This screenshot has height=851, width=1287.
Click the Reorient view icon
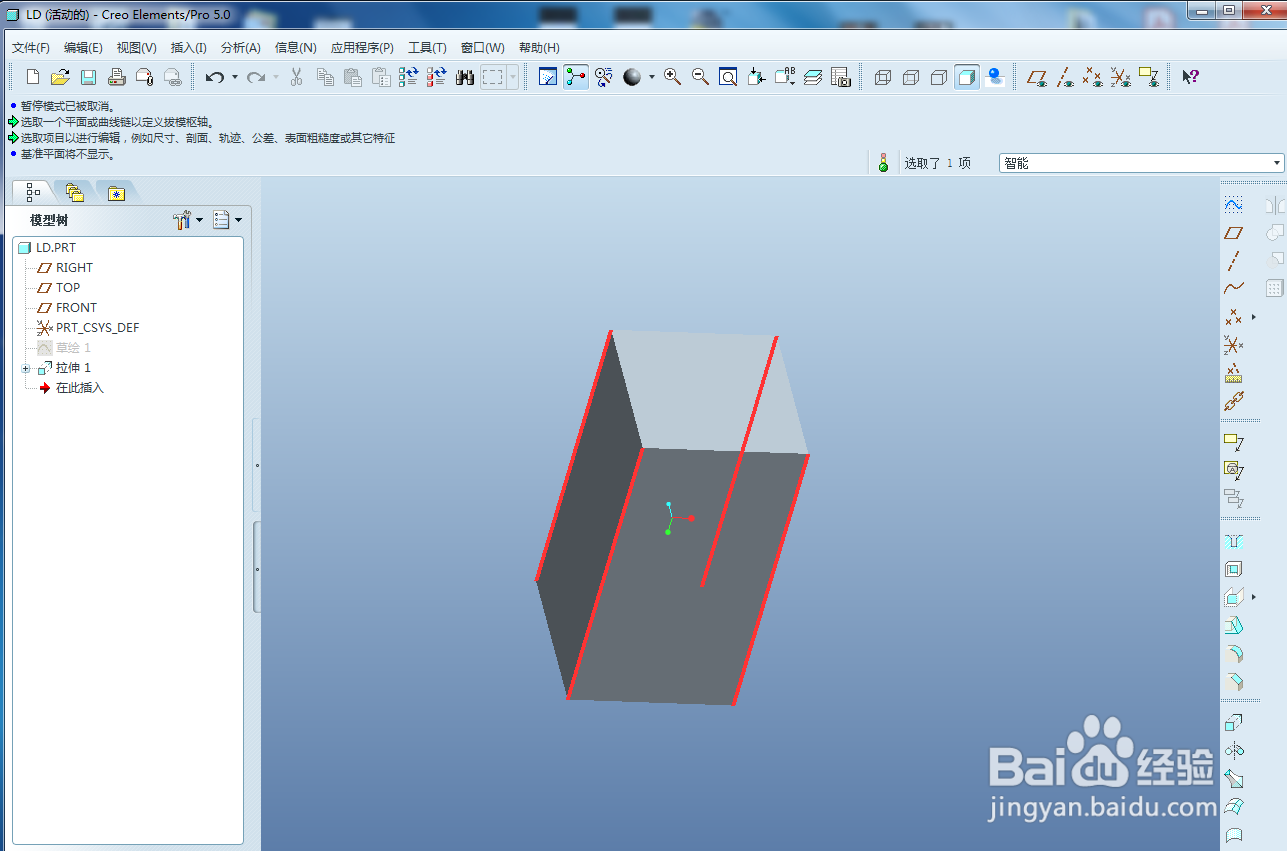pos(757,77)
